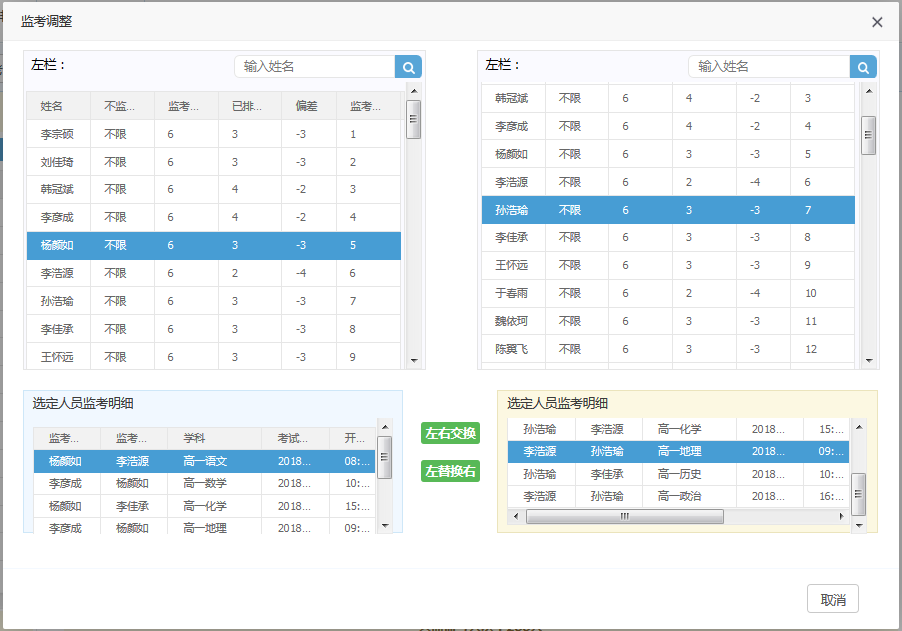Select 高一语文 row in left detail list
The height and width of the screenshot is (631, 902).
click(204, 461)
